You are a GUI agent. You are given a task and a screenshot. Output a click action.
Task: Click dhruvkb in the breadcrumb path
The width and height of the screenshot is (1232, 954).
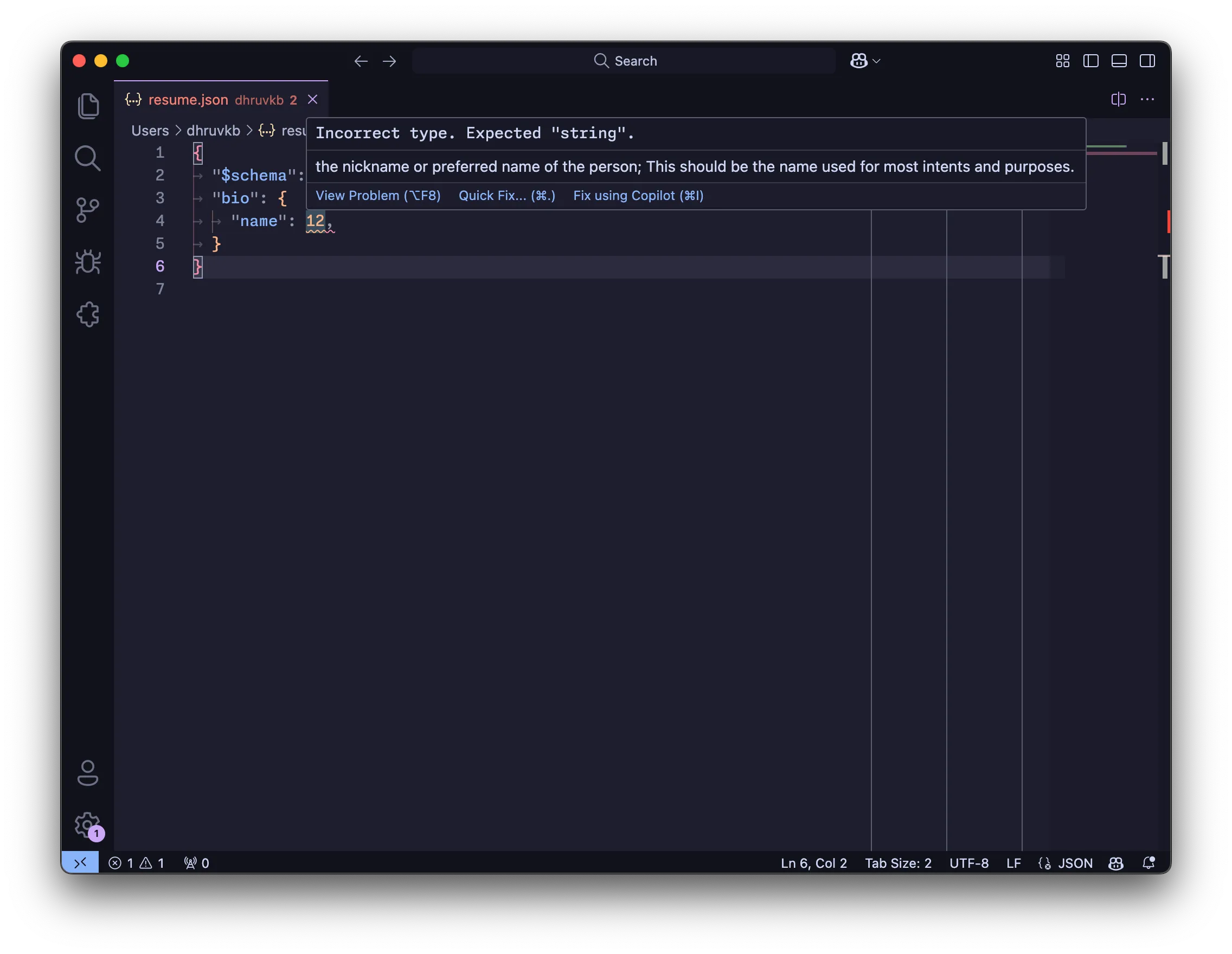coord(213,131)
